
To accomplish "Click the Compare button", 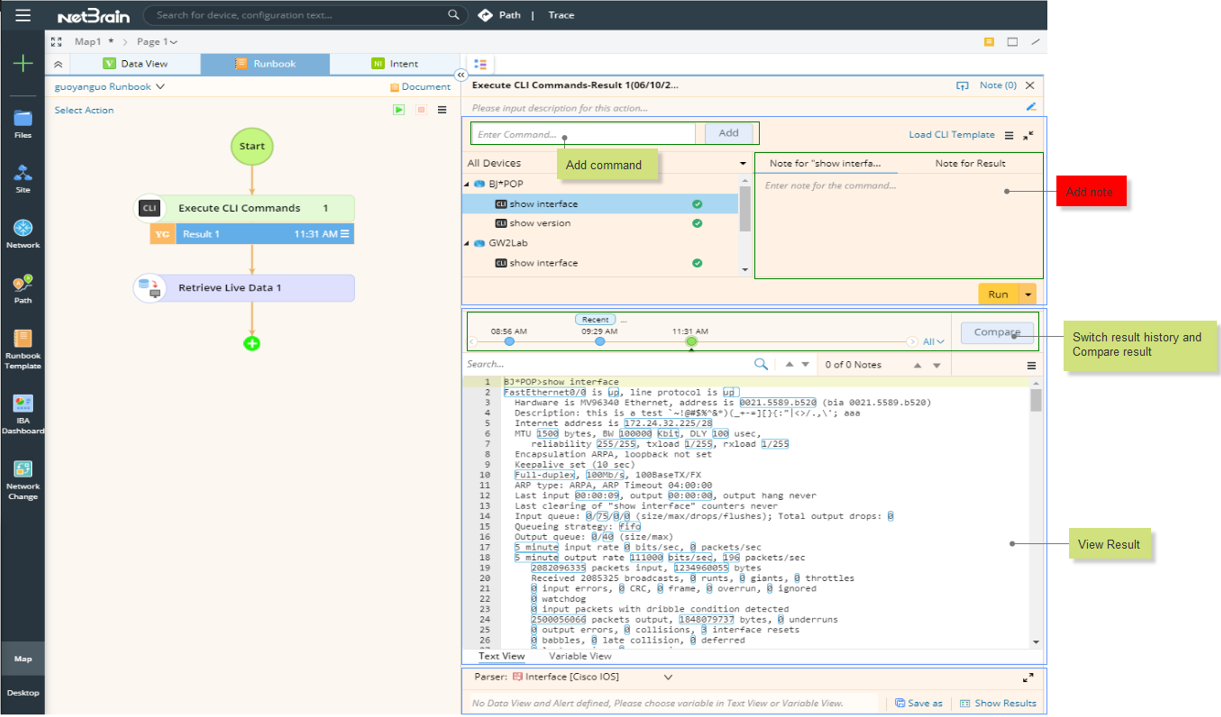I will pyautogui.click(x=997, y=332).
